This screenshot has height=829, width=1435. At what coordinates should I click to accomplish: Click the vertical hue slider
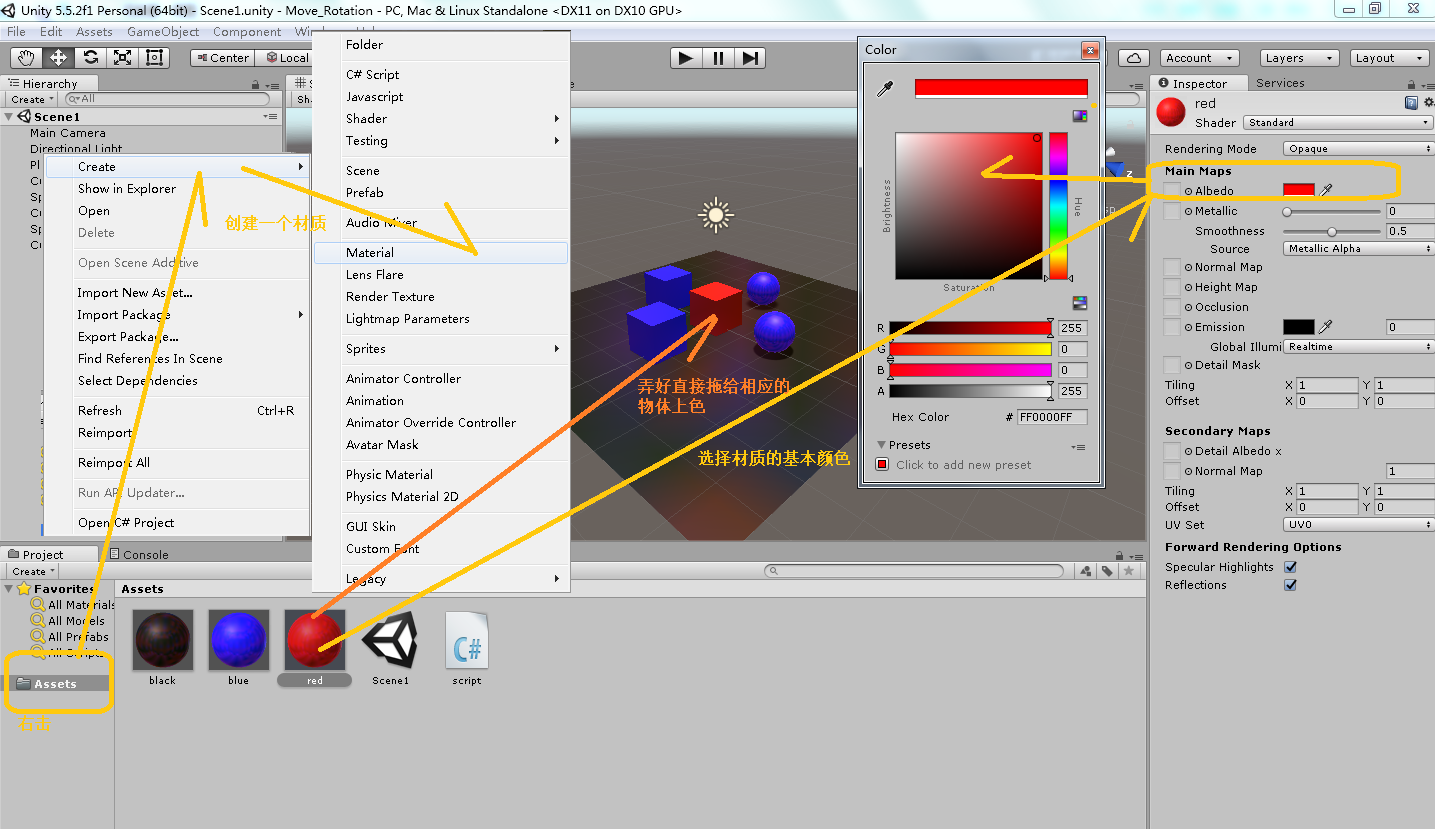pos(1058,205)
